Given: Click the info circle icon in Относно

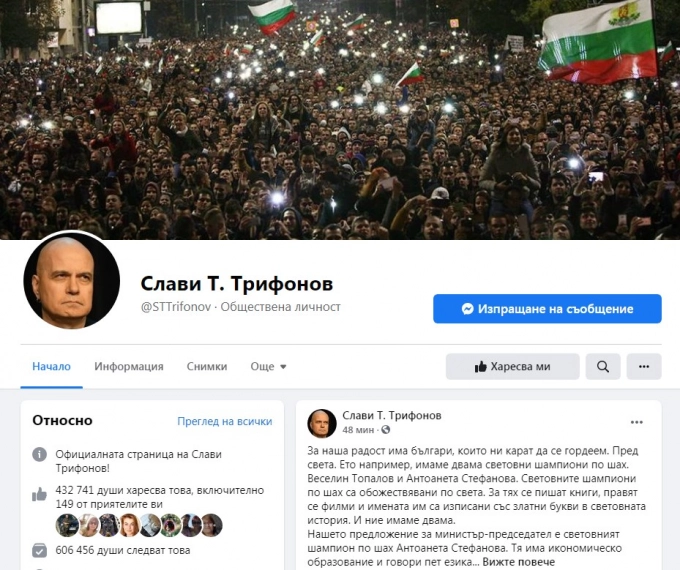Looking at the screenshot, I should pyautogui.click(x=39, y=455).
